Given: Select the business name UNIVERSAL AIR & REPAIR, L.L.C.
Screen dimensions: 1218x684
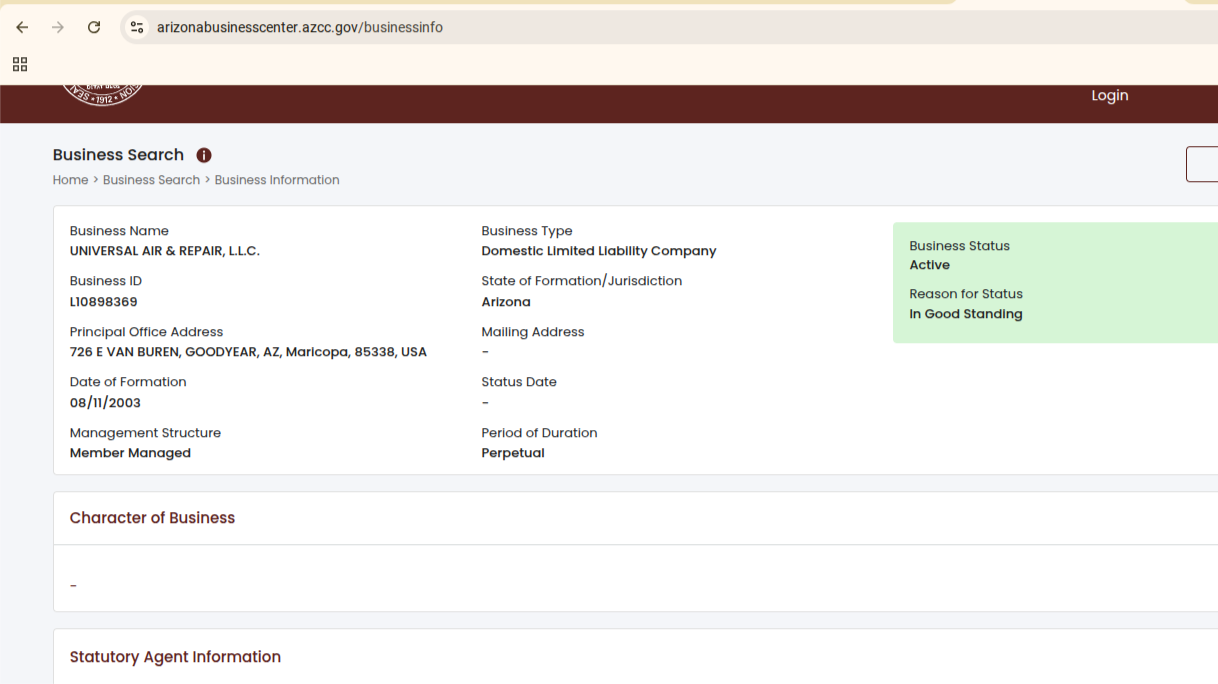Looking at the screenshot, I should click(165, 251).
